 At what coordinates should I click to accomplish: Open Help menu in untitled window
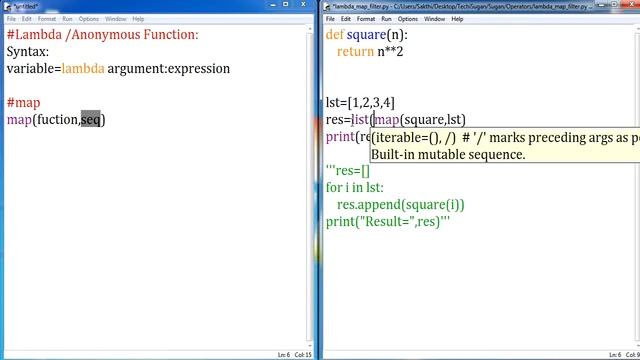point(138,19)
